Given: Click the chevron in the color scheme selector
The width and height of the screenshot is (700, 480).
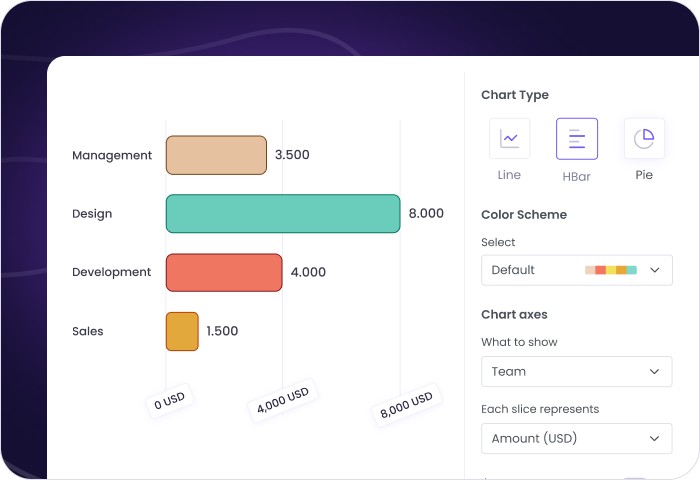Looking at the screenshot, I should click(654, 270).
